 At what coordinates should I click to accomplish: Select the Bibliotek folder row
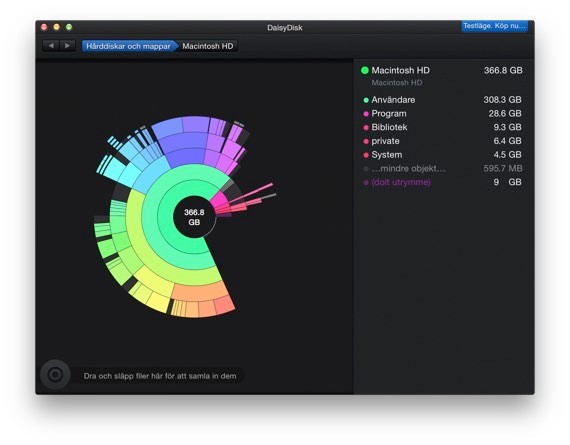[x=442, y=127]
